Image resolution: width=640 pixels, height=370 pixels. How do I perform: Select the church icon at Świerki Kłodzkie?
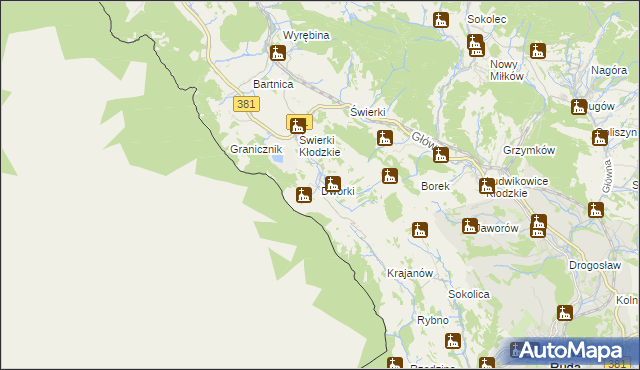pyautogui.click(x=298, y=126)
